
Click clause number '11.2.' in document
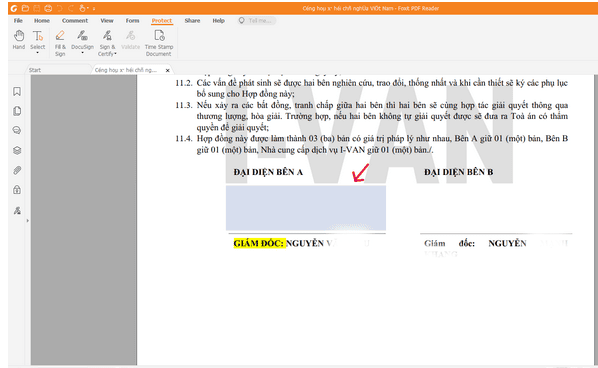(183, 83)
